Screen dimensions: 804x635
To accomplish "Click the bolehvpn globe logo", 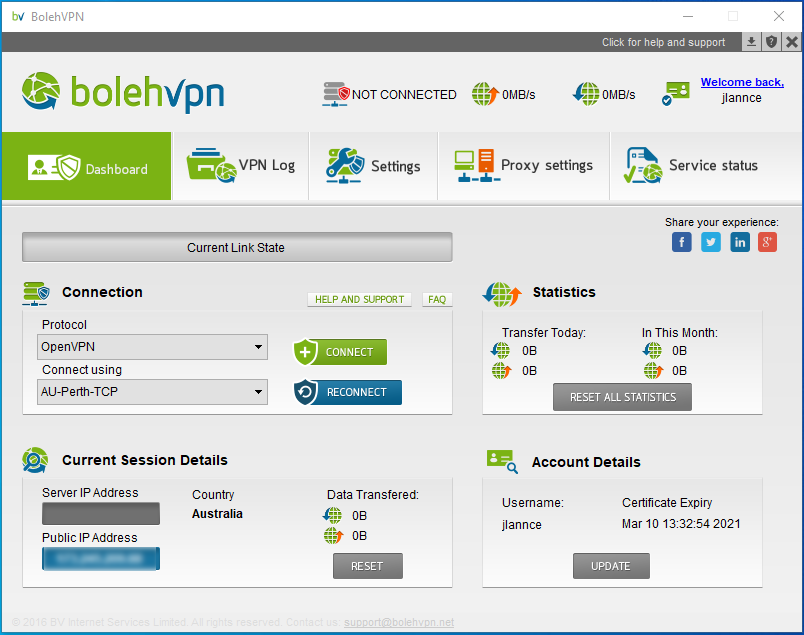I will [x=41, y=91].
